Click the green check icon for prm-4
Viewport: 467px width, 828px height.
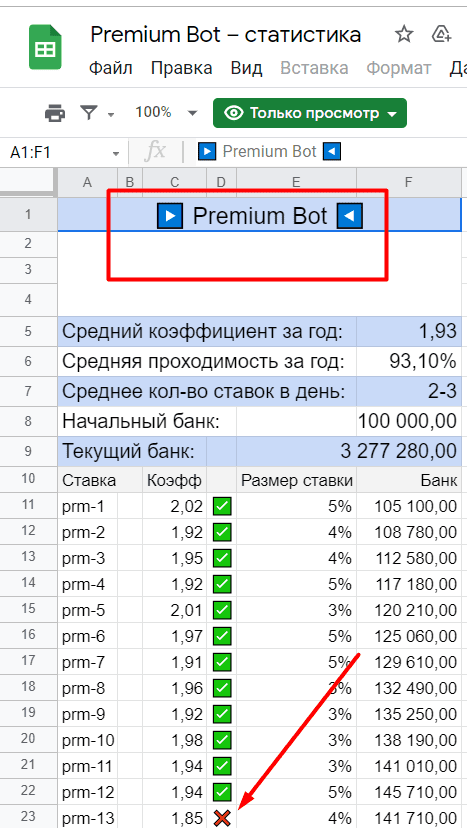coord(222,584)
